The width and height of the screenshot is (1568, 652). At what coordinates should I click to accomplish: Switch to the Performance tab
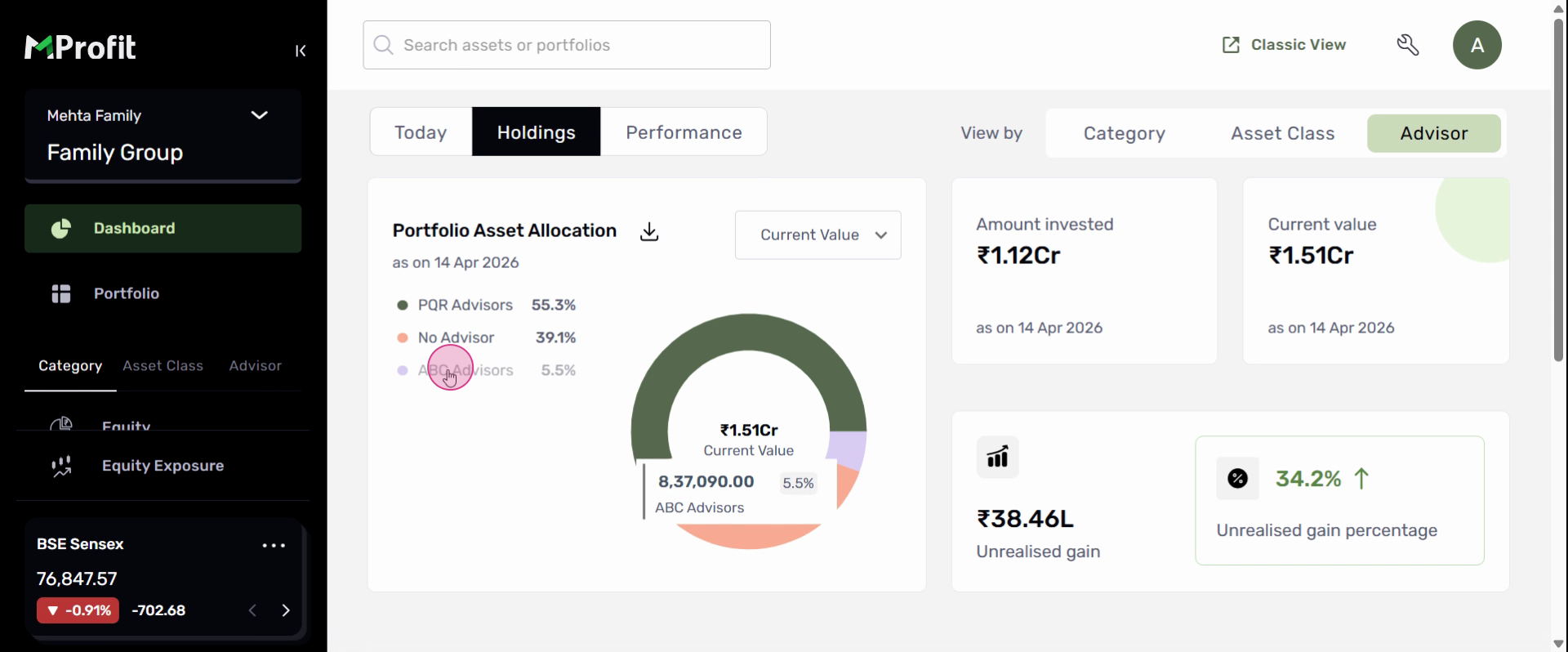tap(684, 132)
